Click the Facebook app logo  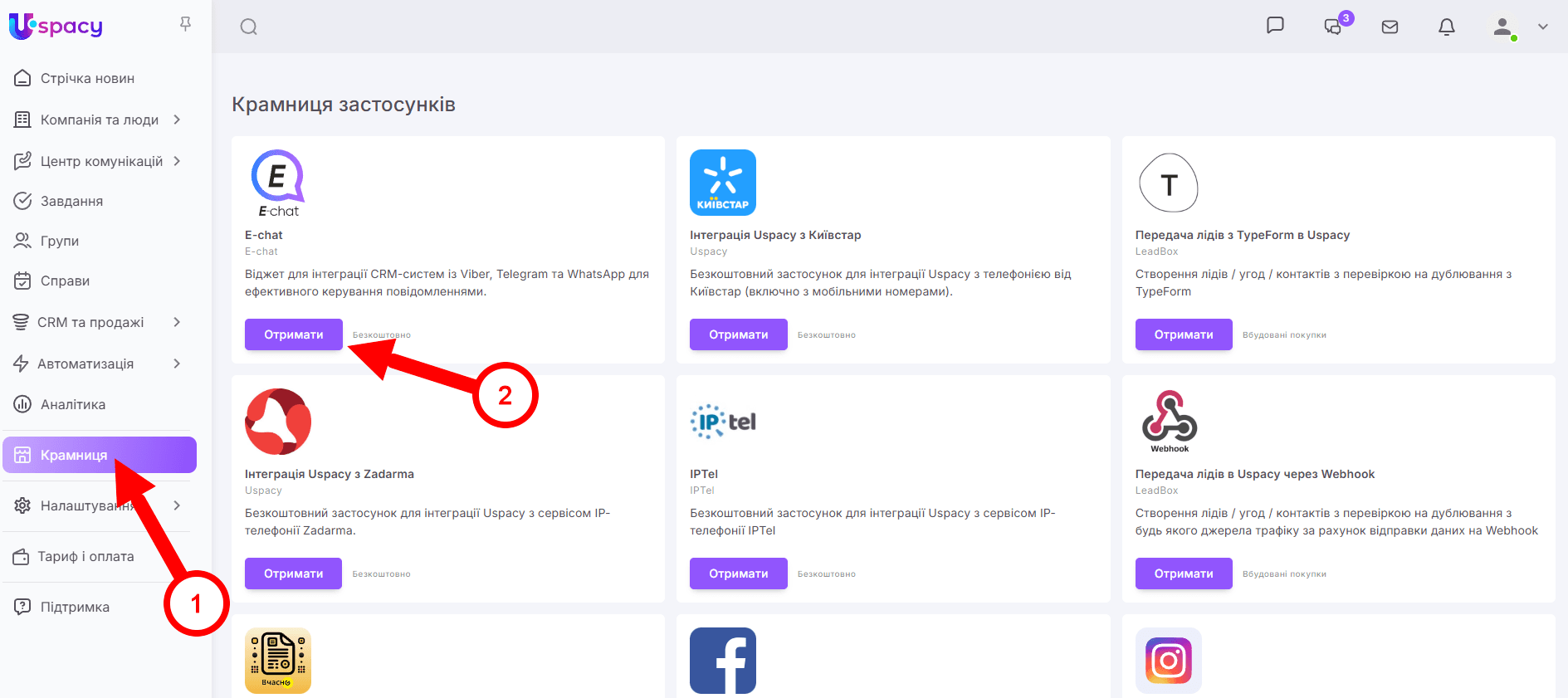pos(723,661)
